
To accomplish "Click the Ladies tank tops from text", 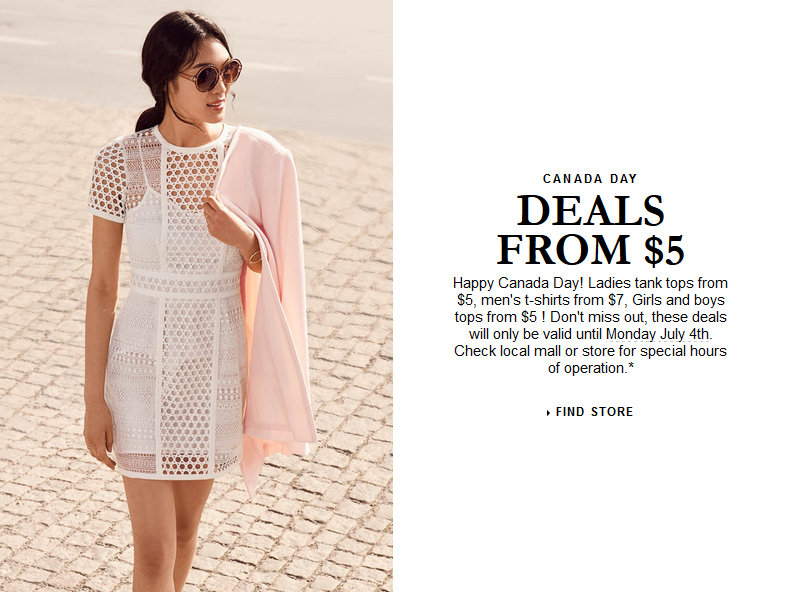I will click(x=658, y=283).
